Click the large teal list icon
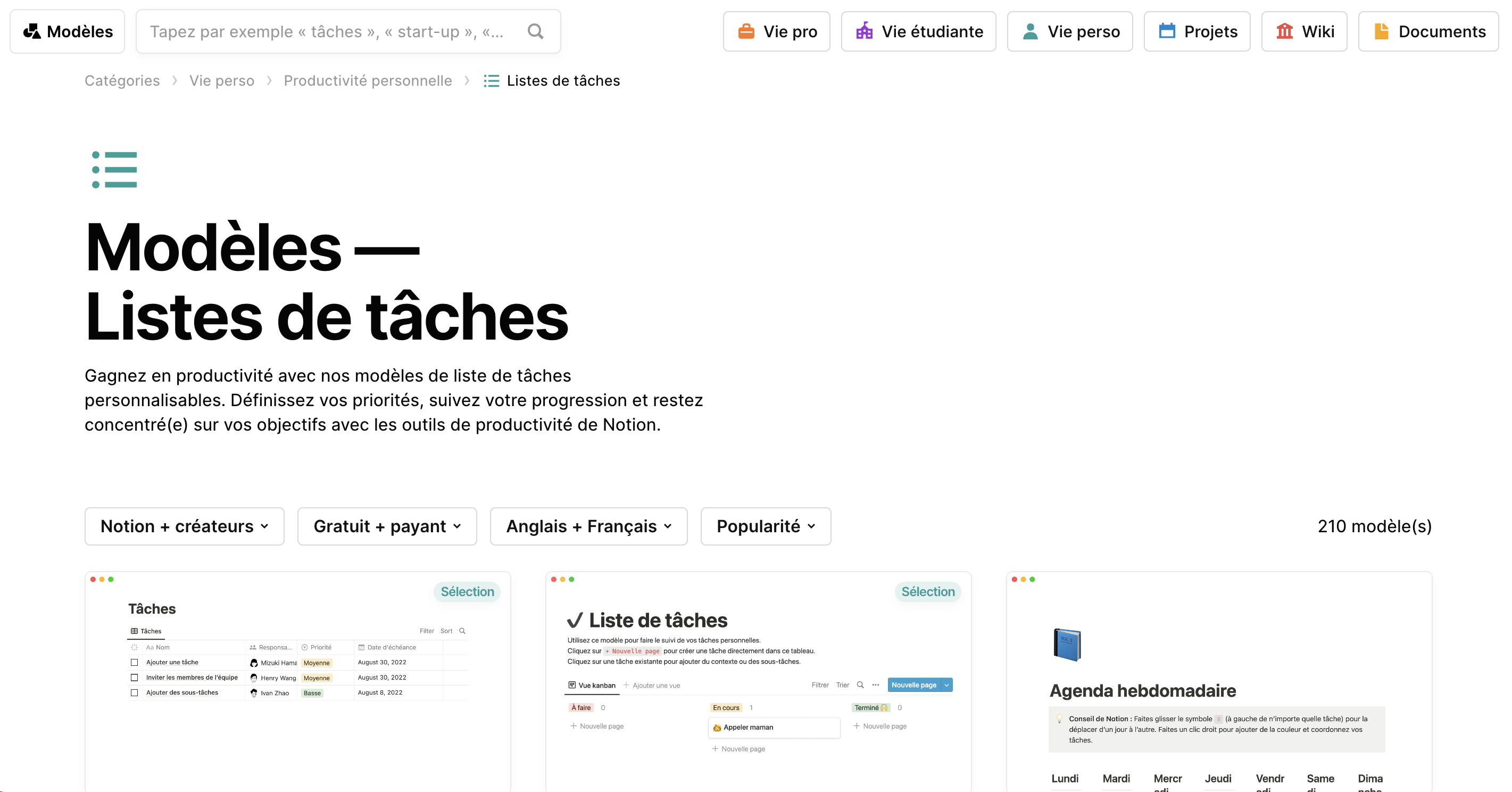Screen dimensions: 1512x792 pos(114,170)
